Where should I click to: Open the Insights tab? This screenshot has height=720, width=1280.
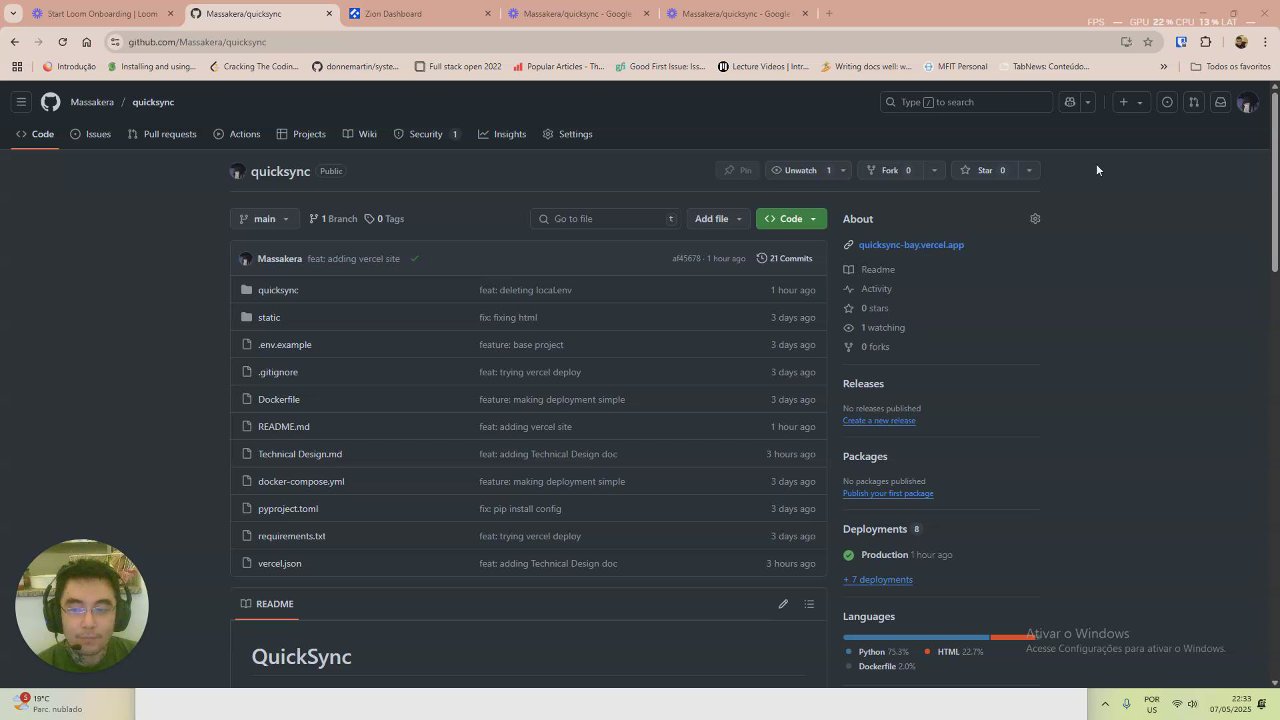point(502,134)
